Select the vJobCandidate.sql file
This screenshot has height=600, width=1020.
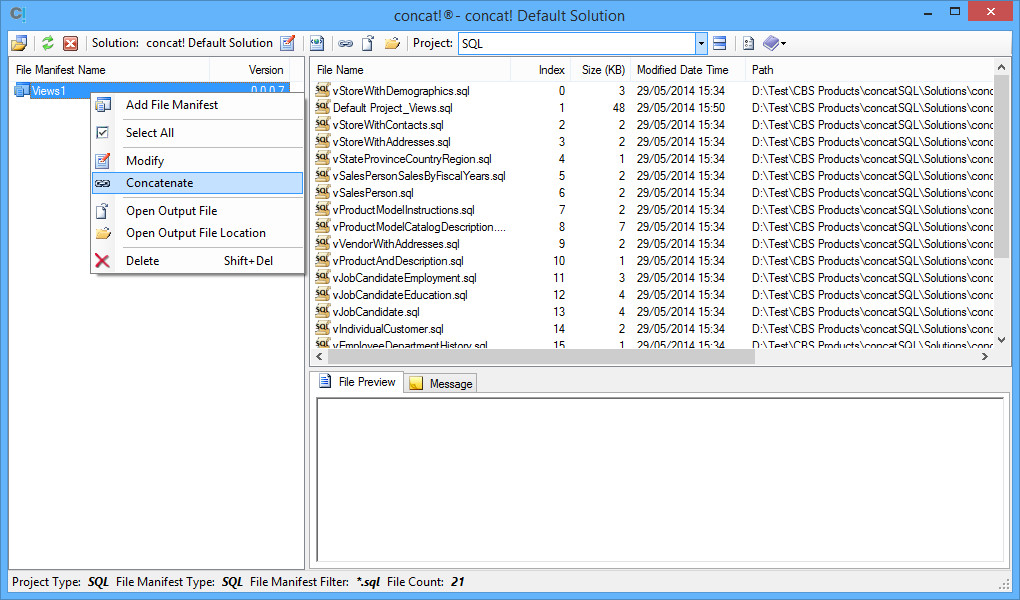point(376,312)
